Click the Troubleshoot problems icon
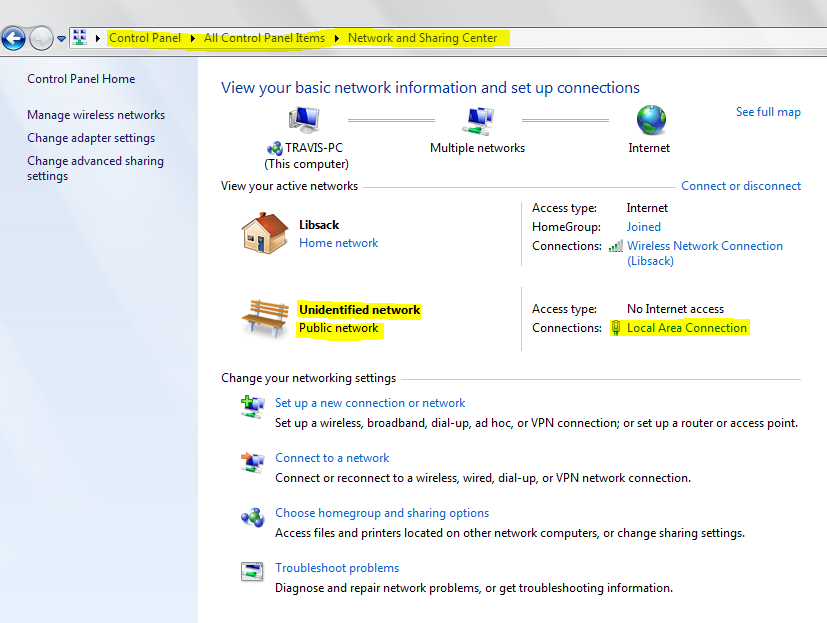 [252, 571]
